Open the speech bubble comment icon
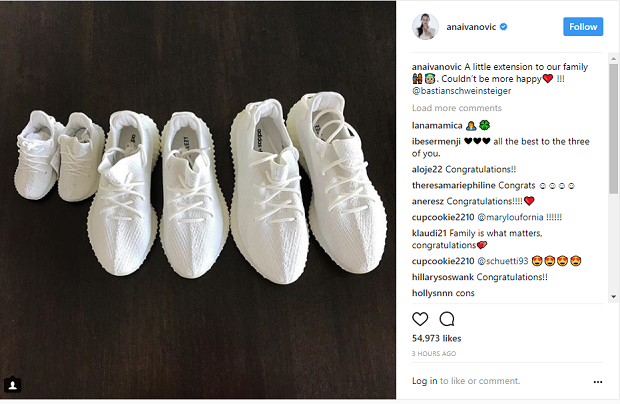 pos(447,319)
